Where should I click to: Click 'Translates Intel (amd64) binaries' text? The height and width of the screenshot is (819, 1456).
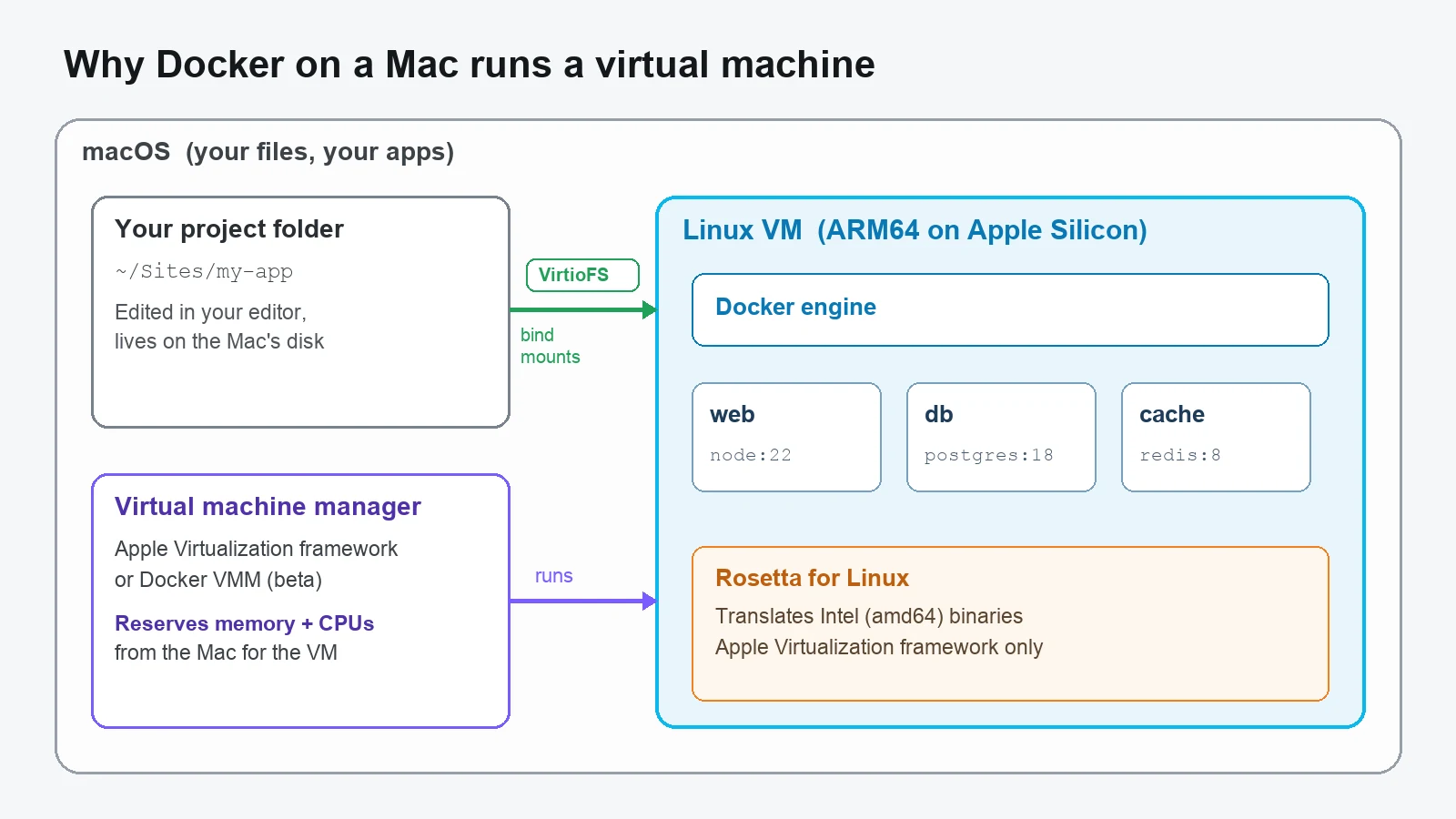tap(868, 616)
